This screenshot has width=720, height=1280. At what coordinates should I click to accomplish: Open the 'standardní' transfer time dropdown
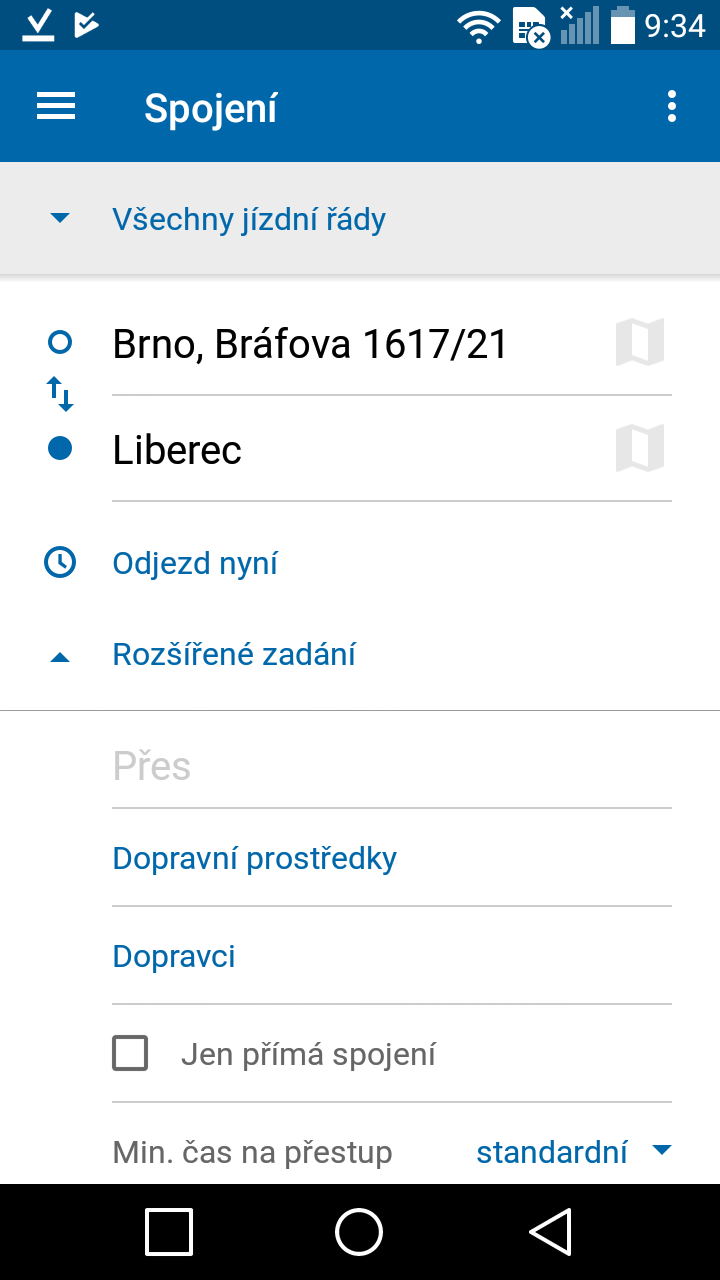click(572, 1152)
